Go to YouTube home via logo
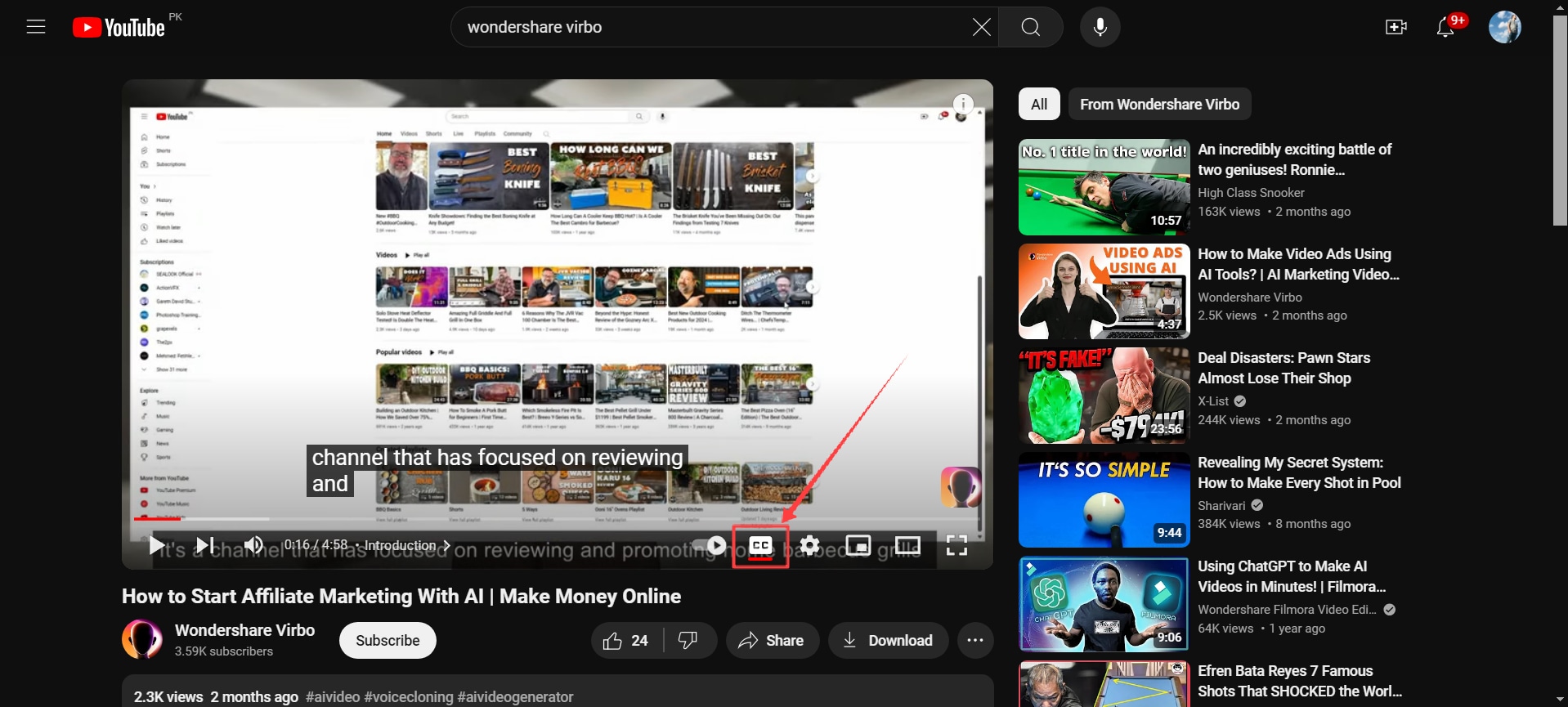Image resolution: width=1568 pixels, height=707 pixels. [x=119, y=28]
